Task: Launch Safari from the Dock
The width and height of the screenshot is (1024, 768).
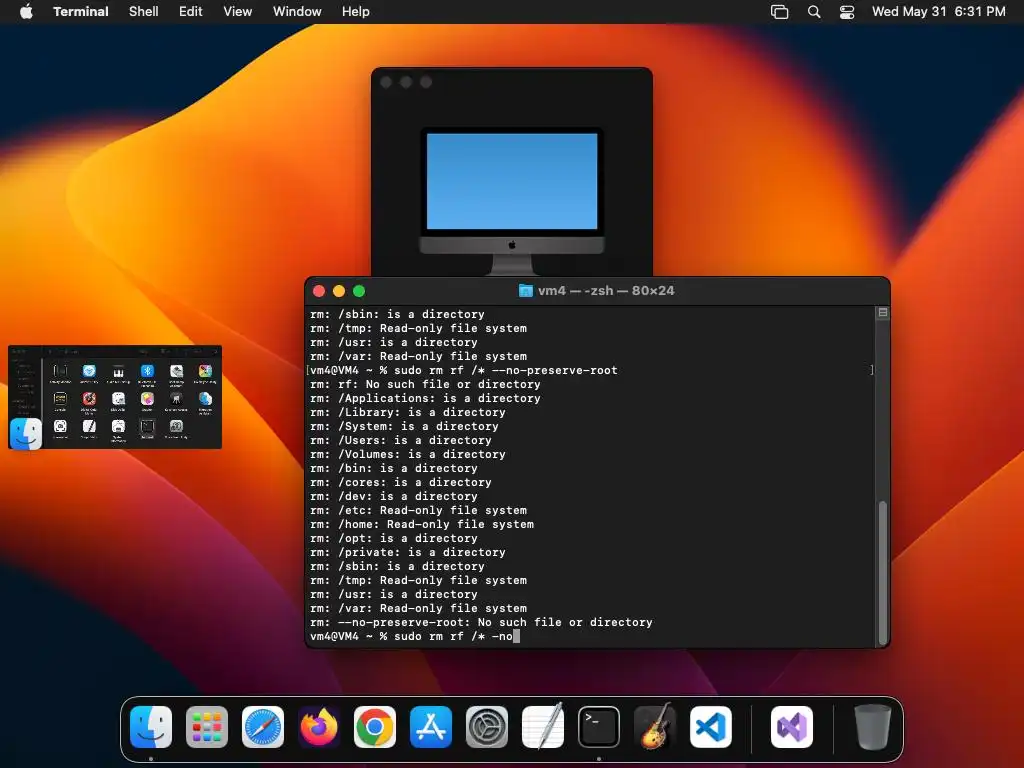Action: coord(263,727)
